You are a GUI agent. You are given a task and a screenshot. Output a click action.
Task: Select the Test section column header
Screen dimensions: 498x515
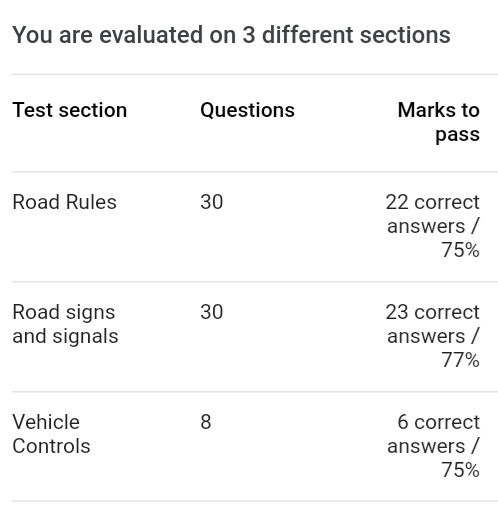click(x=70, y=110)
